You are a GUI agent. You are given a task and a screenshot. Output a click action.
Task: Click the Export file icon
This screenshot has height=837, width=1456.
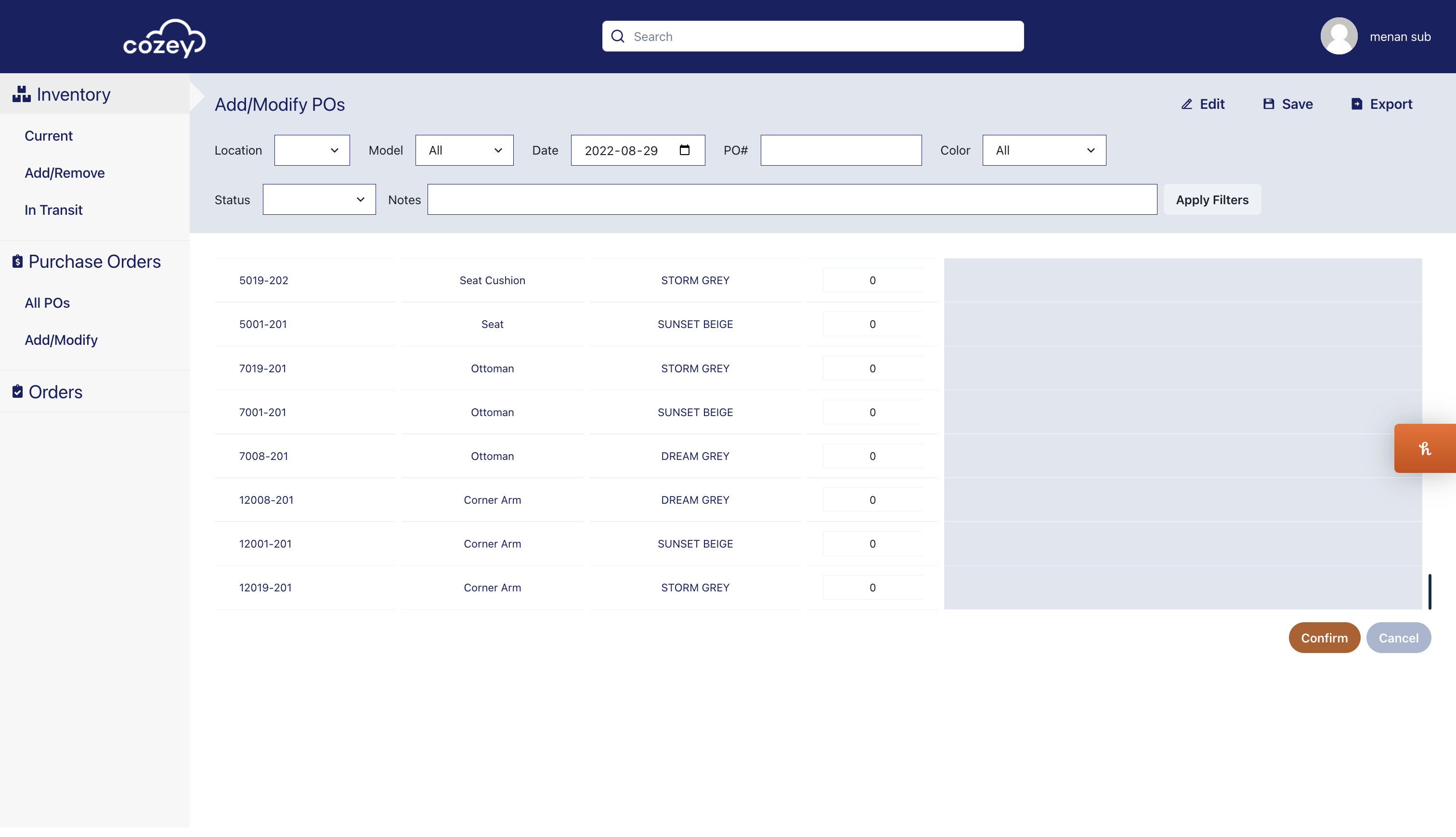coord(1357,104)
